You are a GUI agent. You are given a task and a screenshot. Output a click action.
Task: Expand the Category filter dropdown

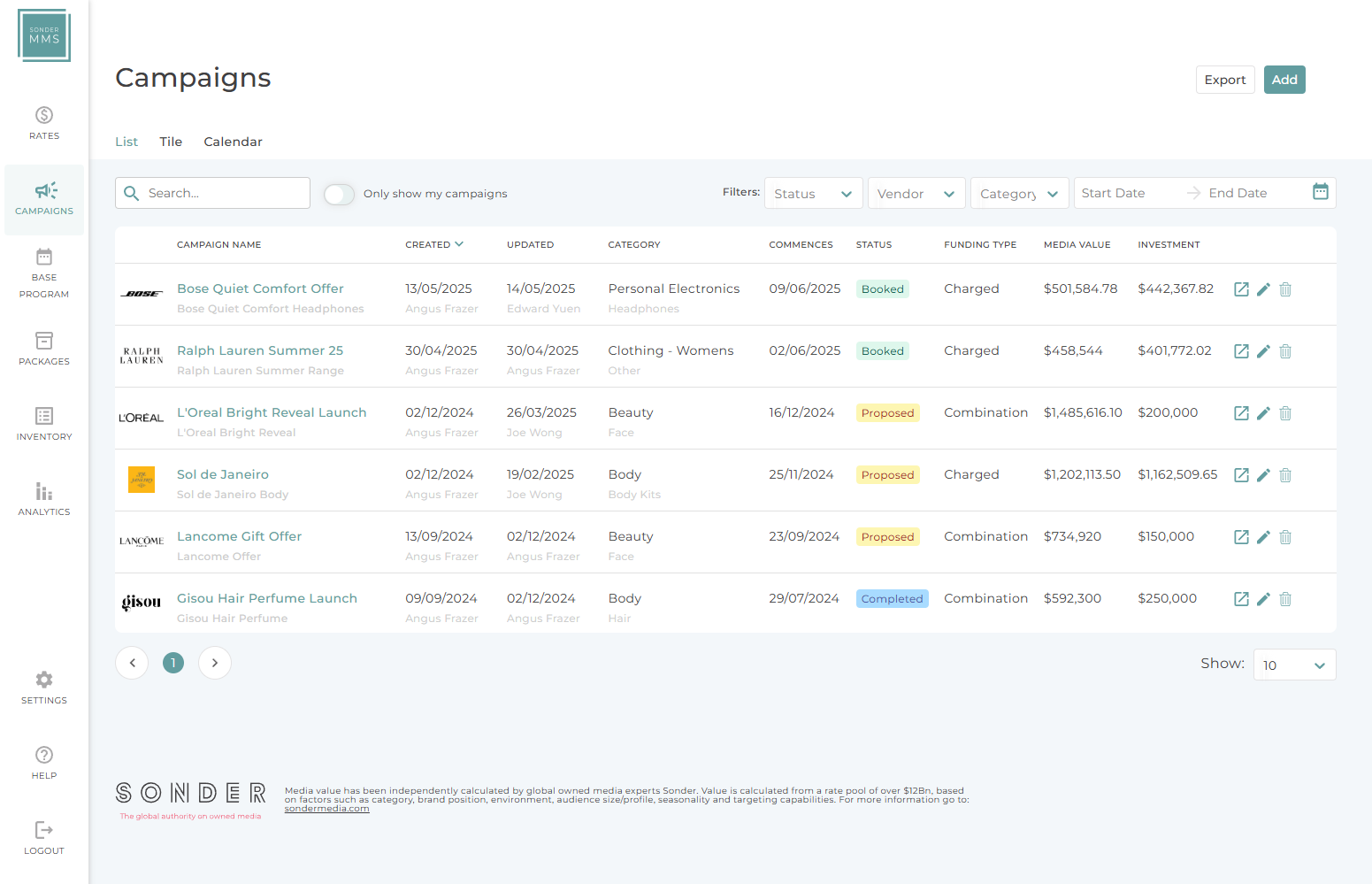coord(1019,193)
